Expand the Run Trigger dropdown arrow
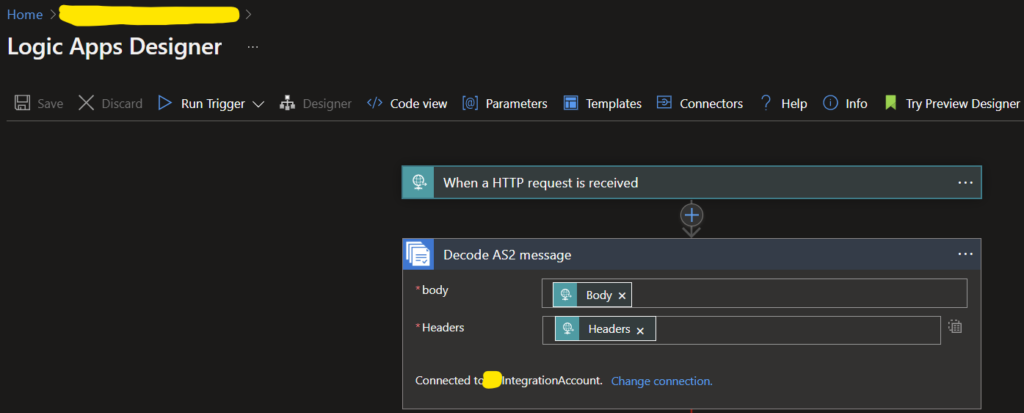1024x413 pixels. [x=258, y=104]
